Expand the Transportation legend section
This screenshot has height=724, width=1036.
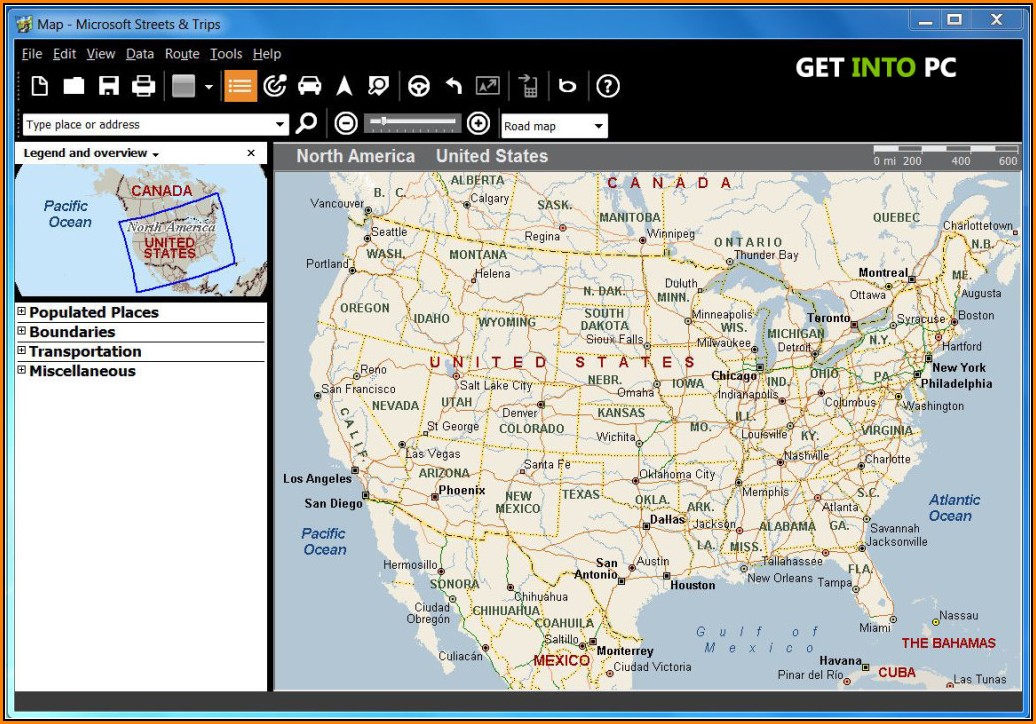tap(22, 351)
